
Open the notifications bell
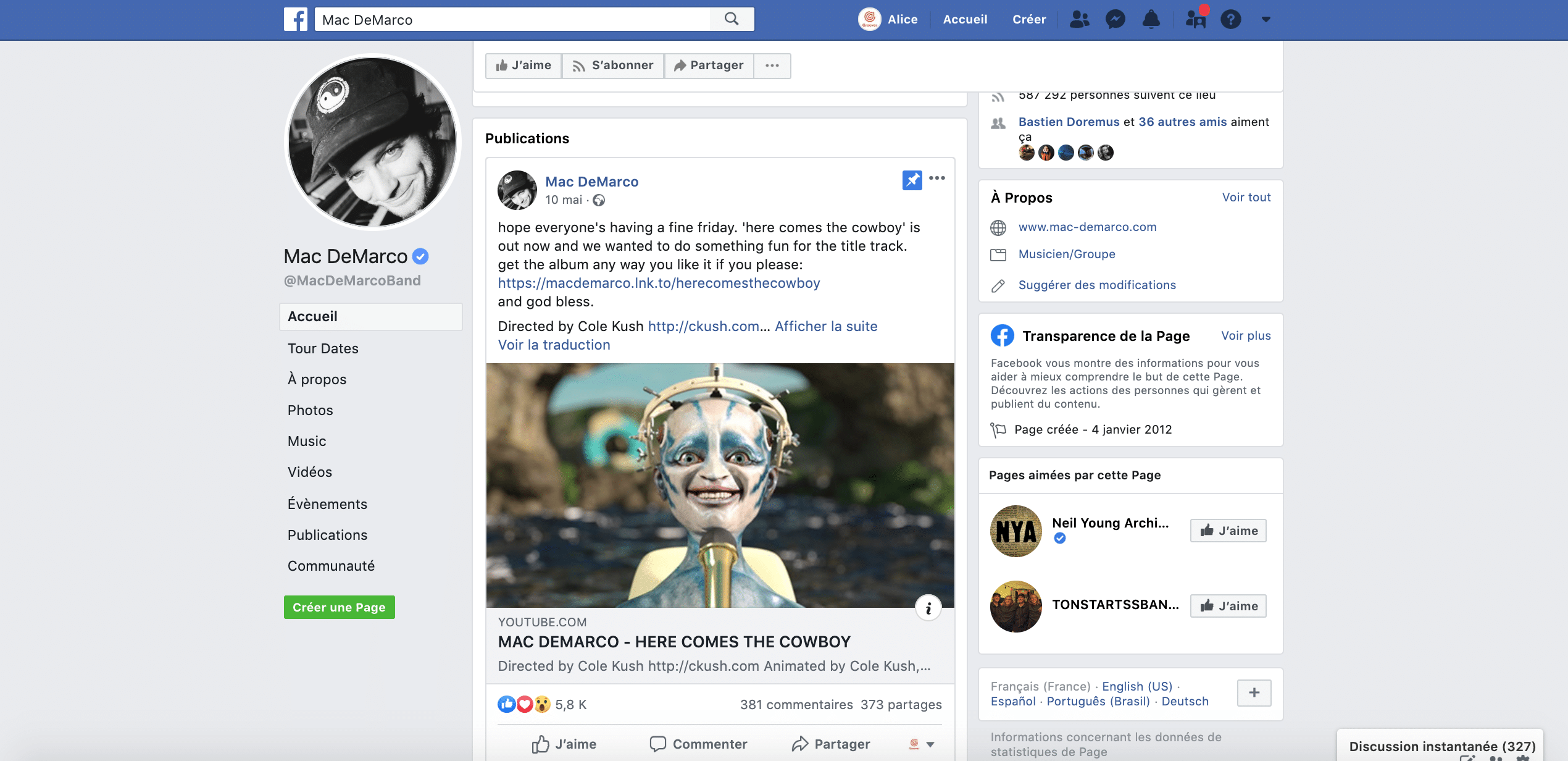click(1151, 19)
